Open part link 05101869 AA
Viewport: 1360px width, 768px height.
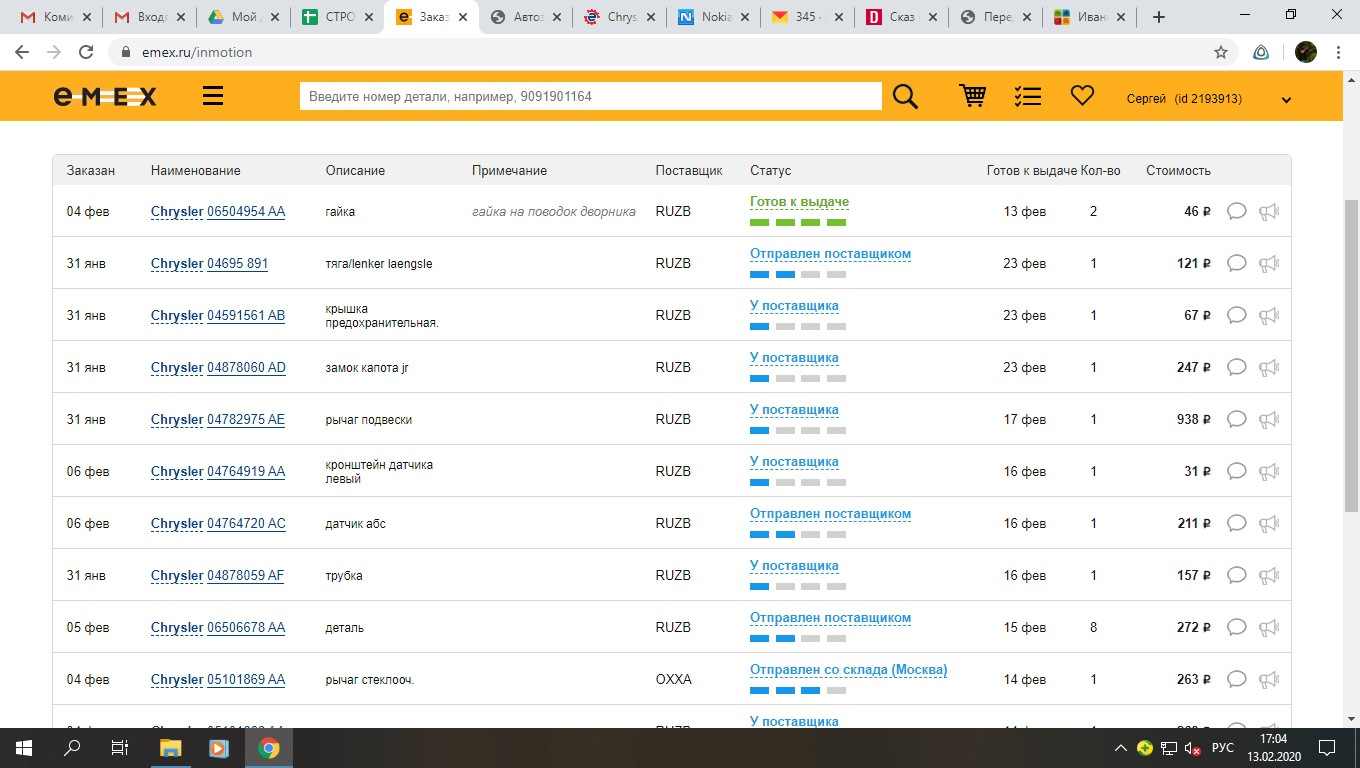246,679
